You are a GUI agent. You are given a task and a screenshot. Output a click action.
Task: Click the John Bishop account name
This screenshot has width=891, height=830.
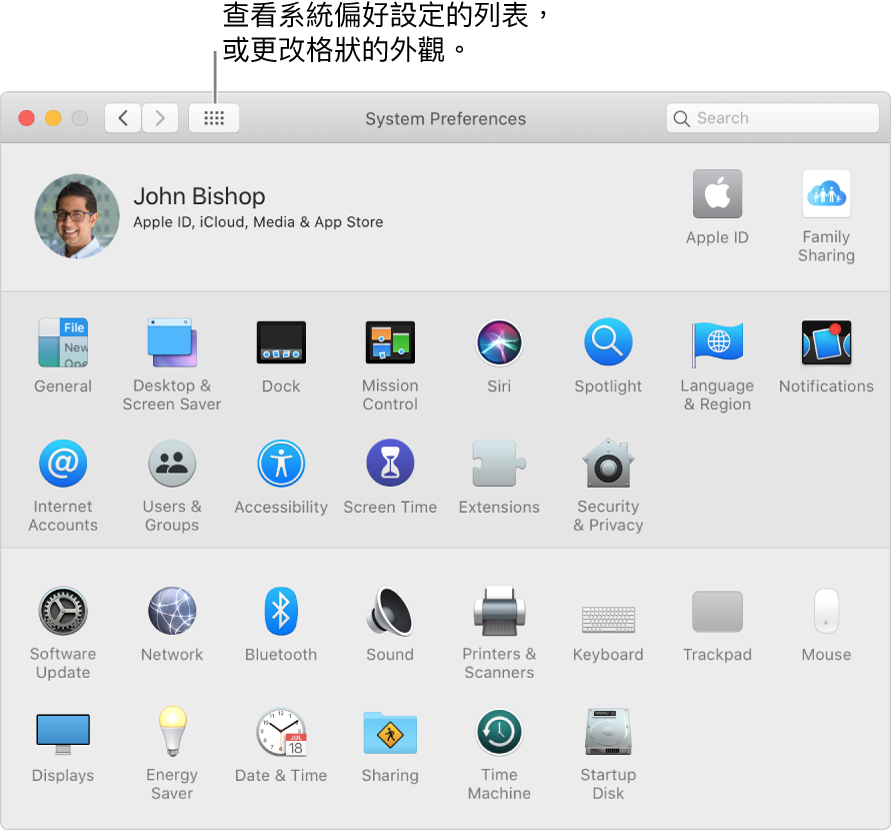coord(199,196)
